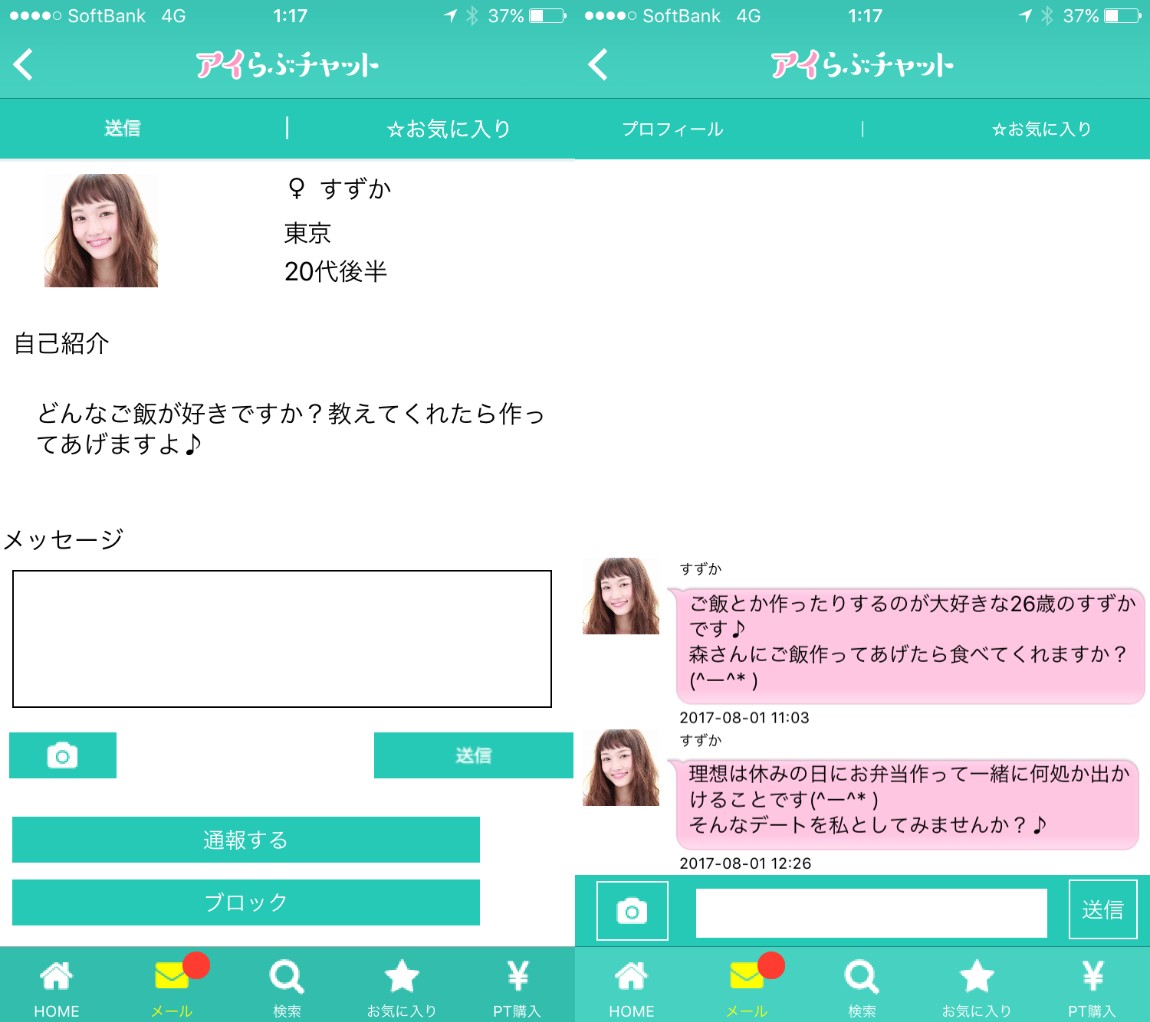Select the camera icon below the message box
This screenshot has width=1150, height=1022.
pos(62,756)
